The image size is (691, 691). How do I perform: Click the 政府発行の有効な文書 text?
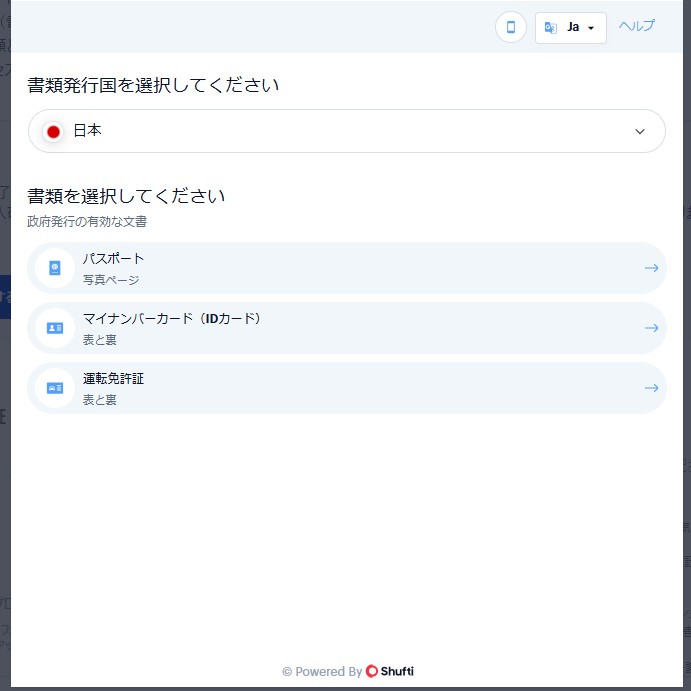87,221
